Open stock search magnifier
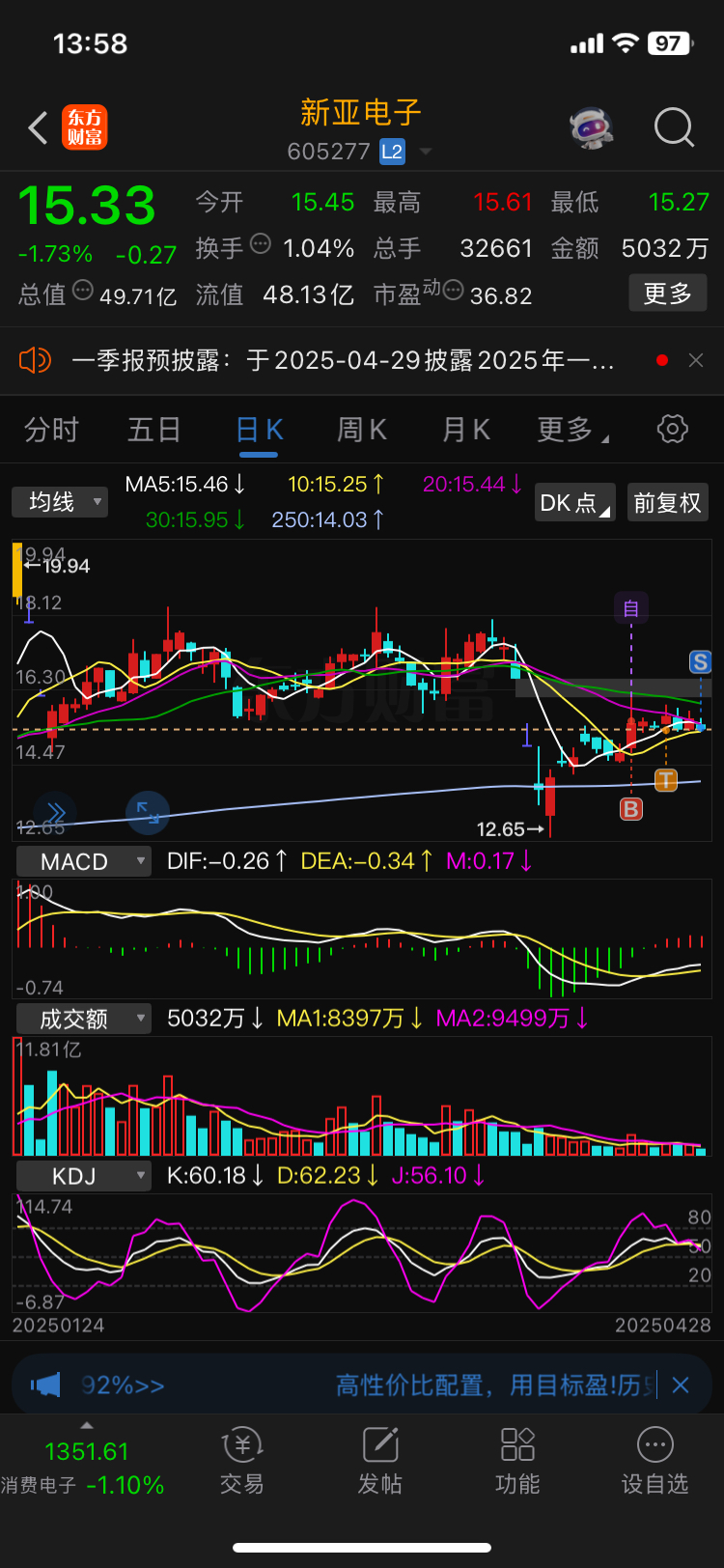Image resolution: width=724 pixels, height=1568 pixels. pyautogui.click(x=674, y=127)
